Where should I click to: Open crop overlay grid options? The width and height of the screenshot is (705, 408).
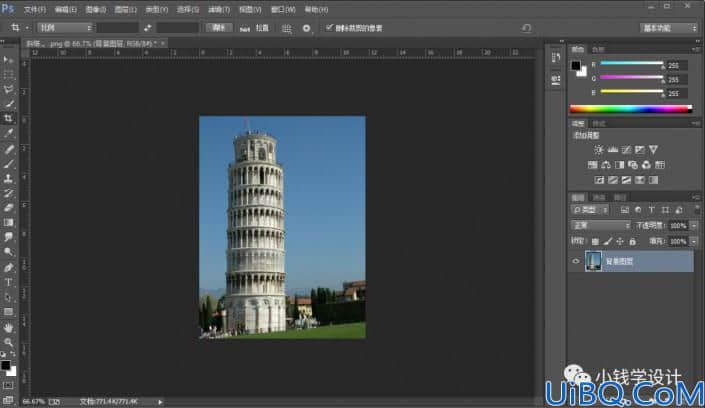click(x=286, y=28)
